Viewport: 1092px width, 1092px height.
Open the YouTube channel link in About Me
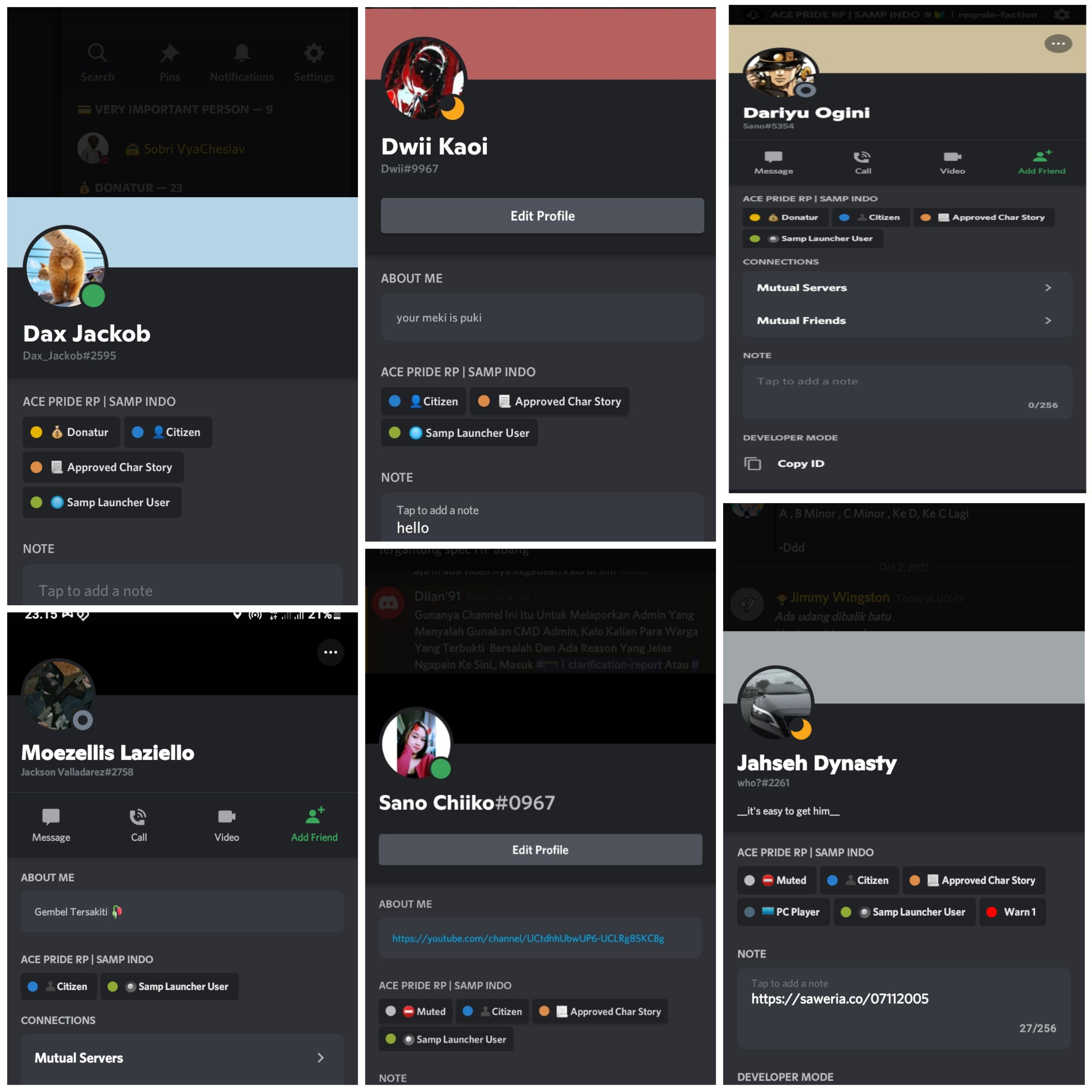click(528, 938)
